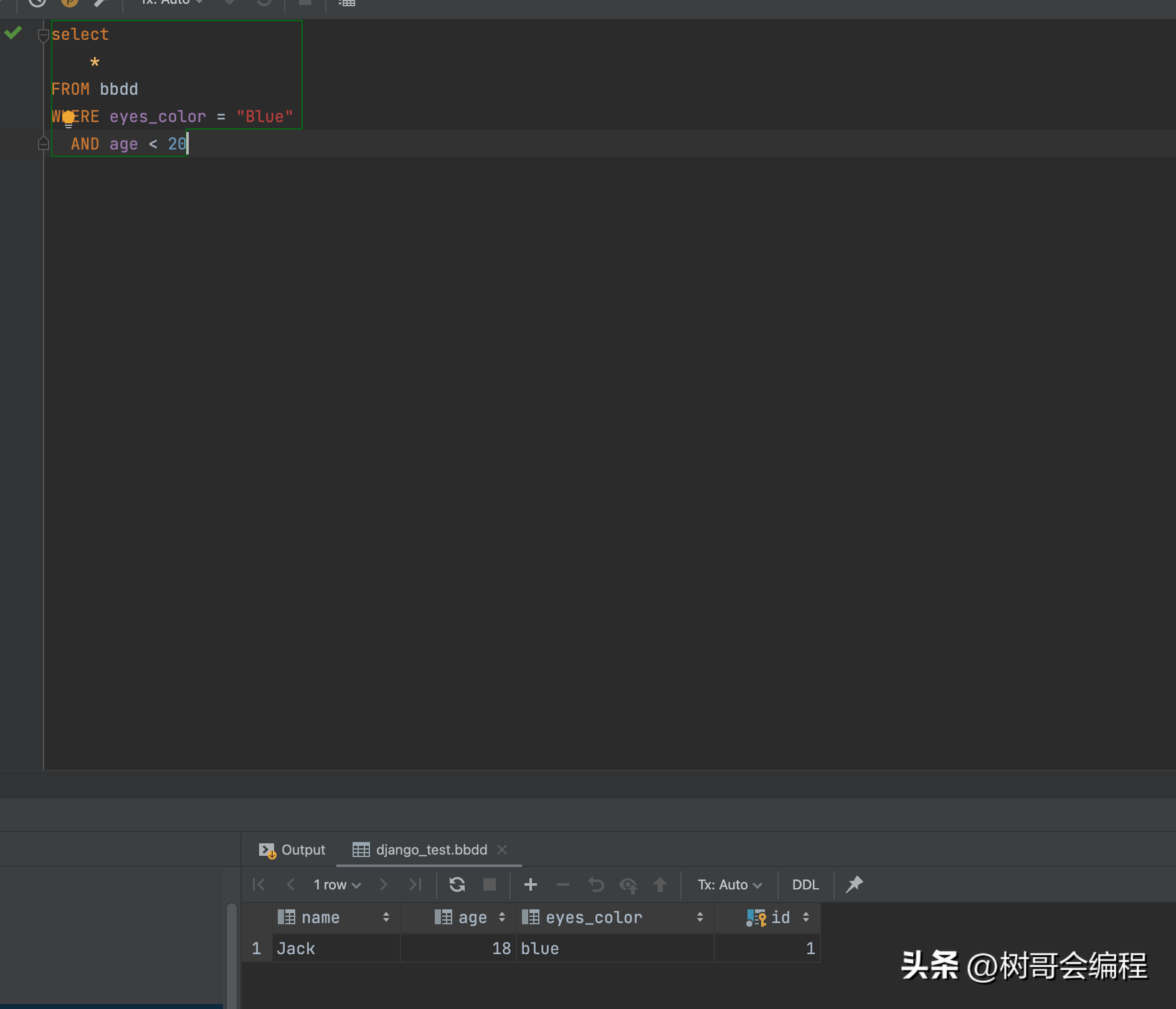Toggle sort arrows on name column

click(386, 917)
